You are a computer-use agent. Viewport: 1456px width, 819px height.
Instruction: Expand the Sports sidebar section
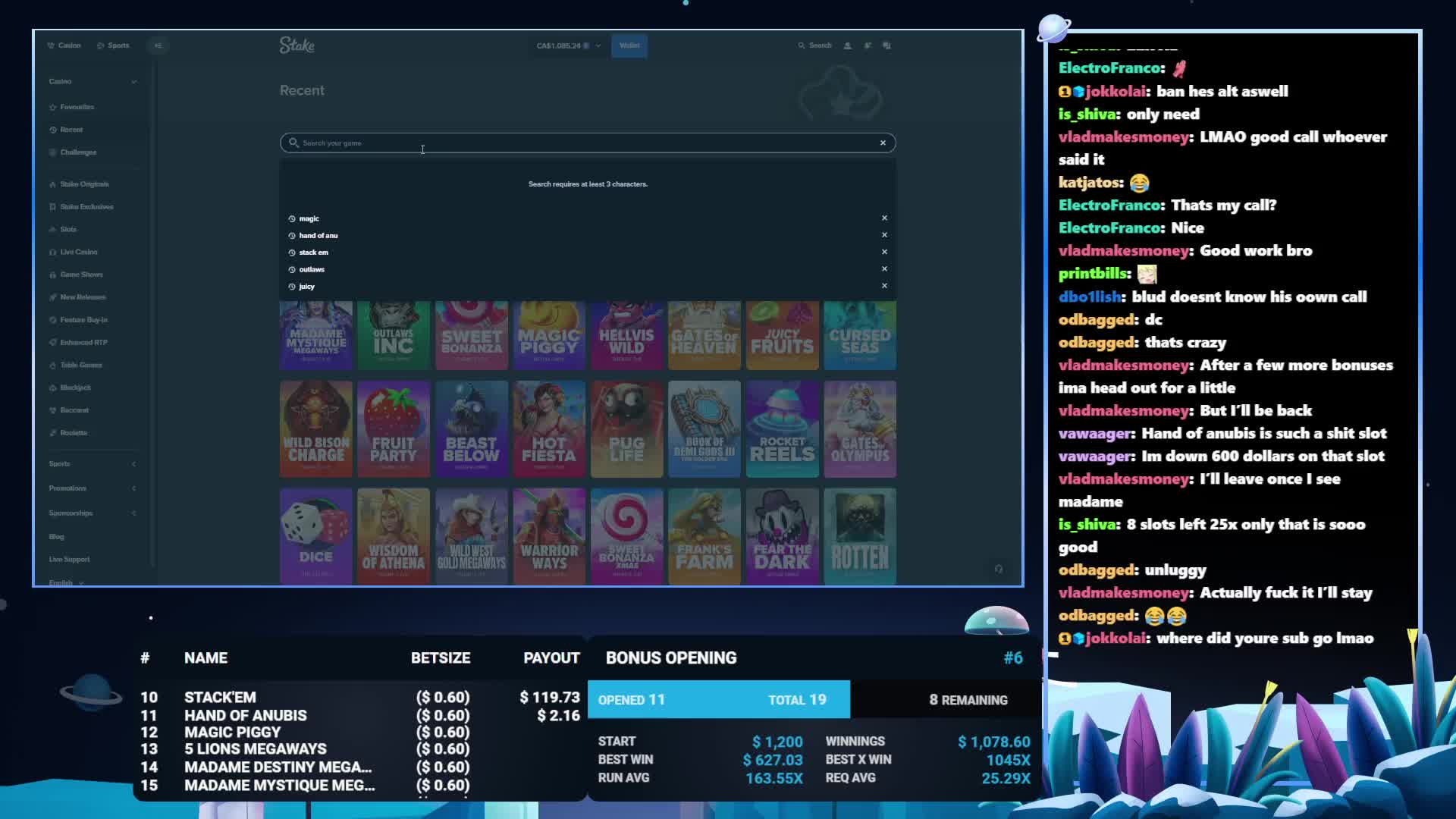[x=134, y=464]
